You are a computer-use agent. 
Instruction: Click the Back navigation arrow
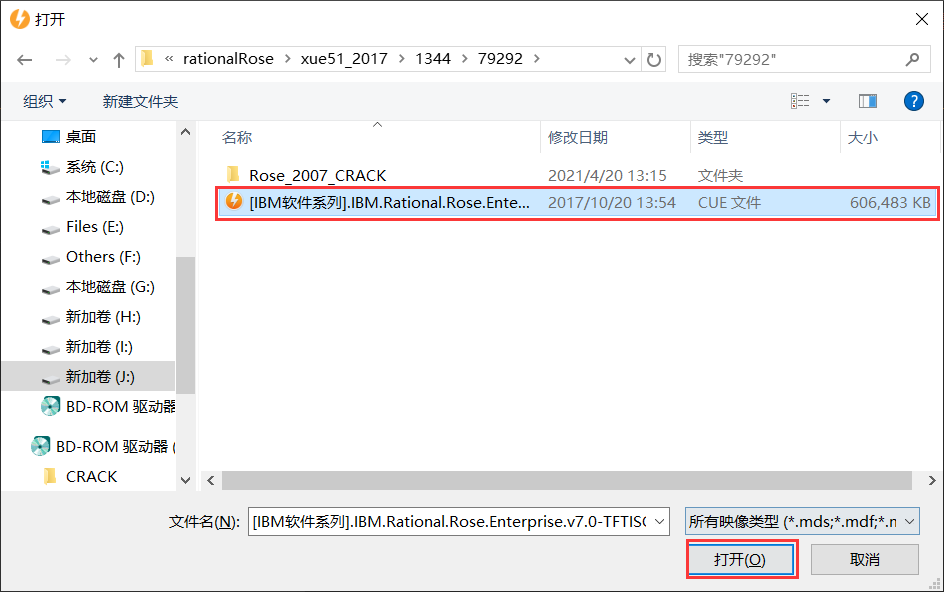[25, 59]
